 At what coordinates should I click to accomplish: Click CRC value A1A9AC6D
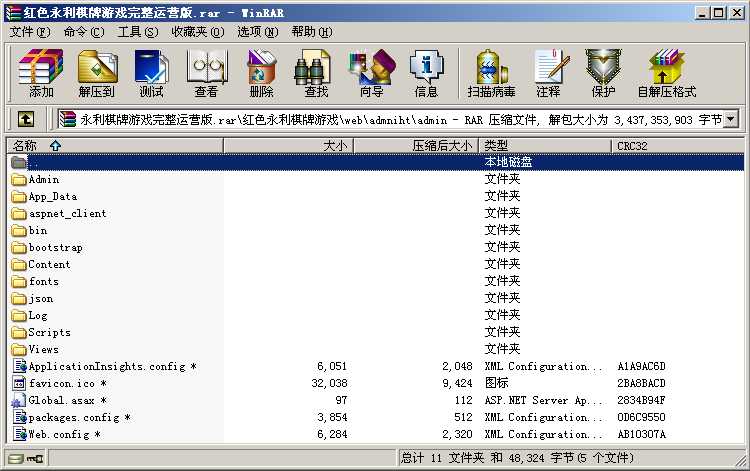(x=641, y=367)
